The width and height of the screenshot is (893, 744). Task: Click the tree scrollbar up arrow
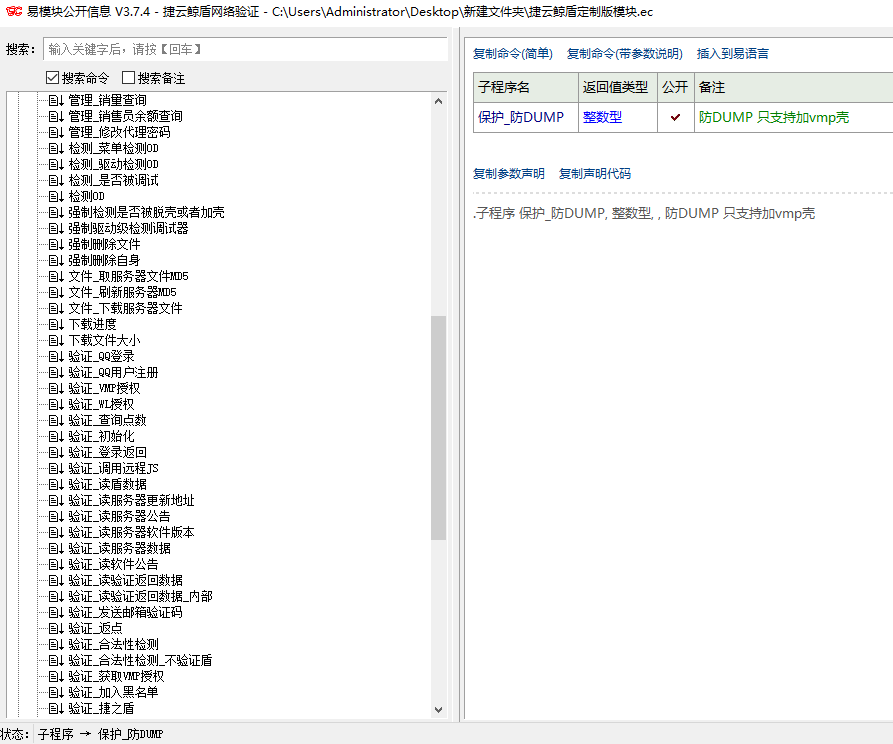tap(438, 100)
